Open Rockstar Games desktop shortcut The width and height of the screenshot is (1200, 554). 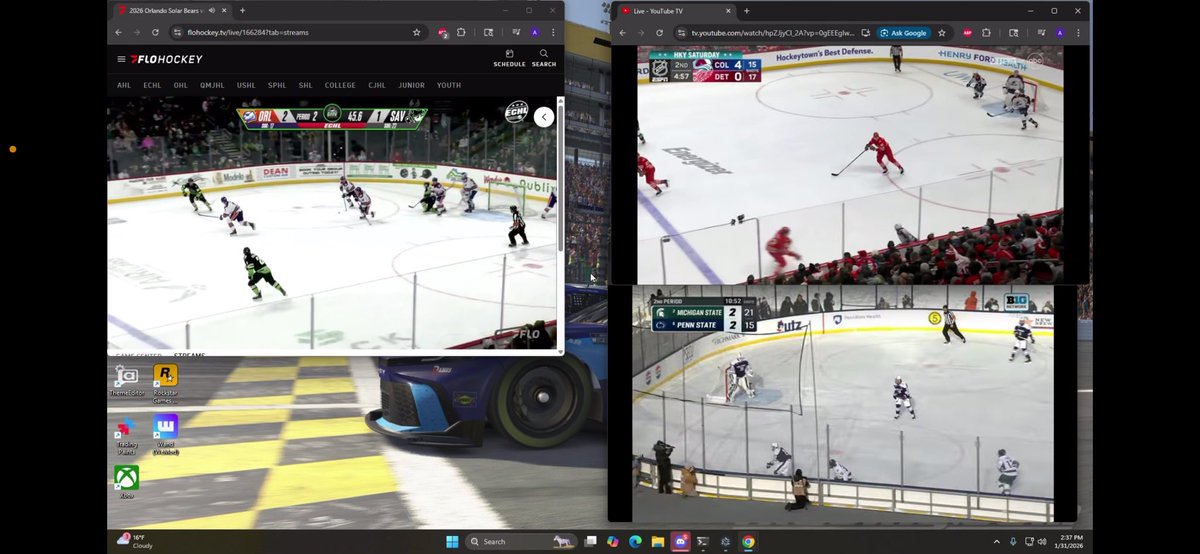point(166,383)
